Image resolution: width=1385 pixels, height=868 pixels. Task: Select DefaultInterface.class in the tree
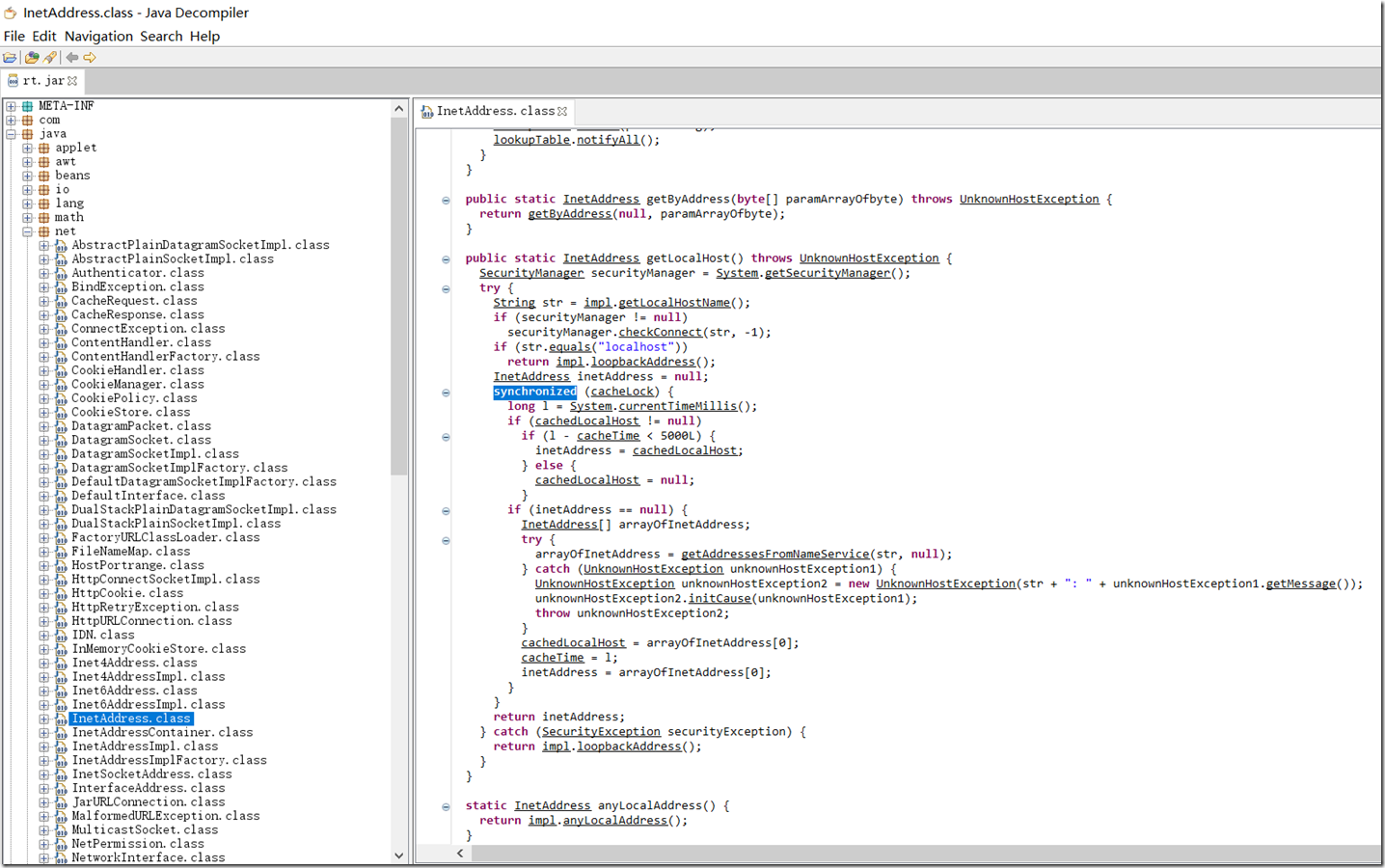[149, 497]
